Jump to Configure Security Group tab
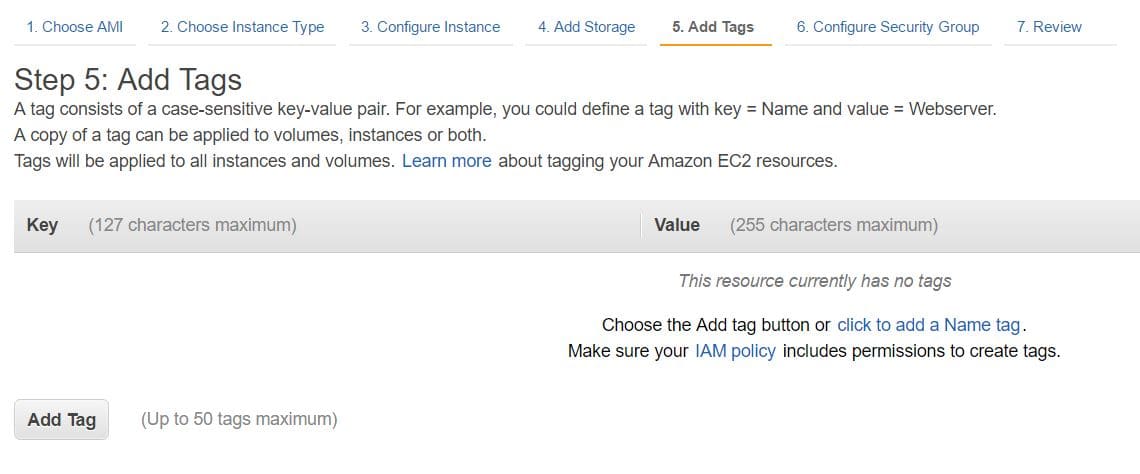The width and height of the screenshot is (1140, 474). coord(888,27)
